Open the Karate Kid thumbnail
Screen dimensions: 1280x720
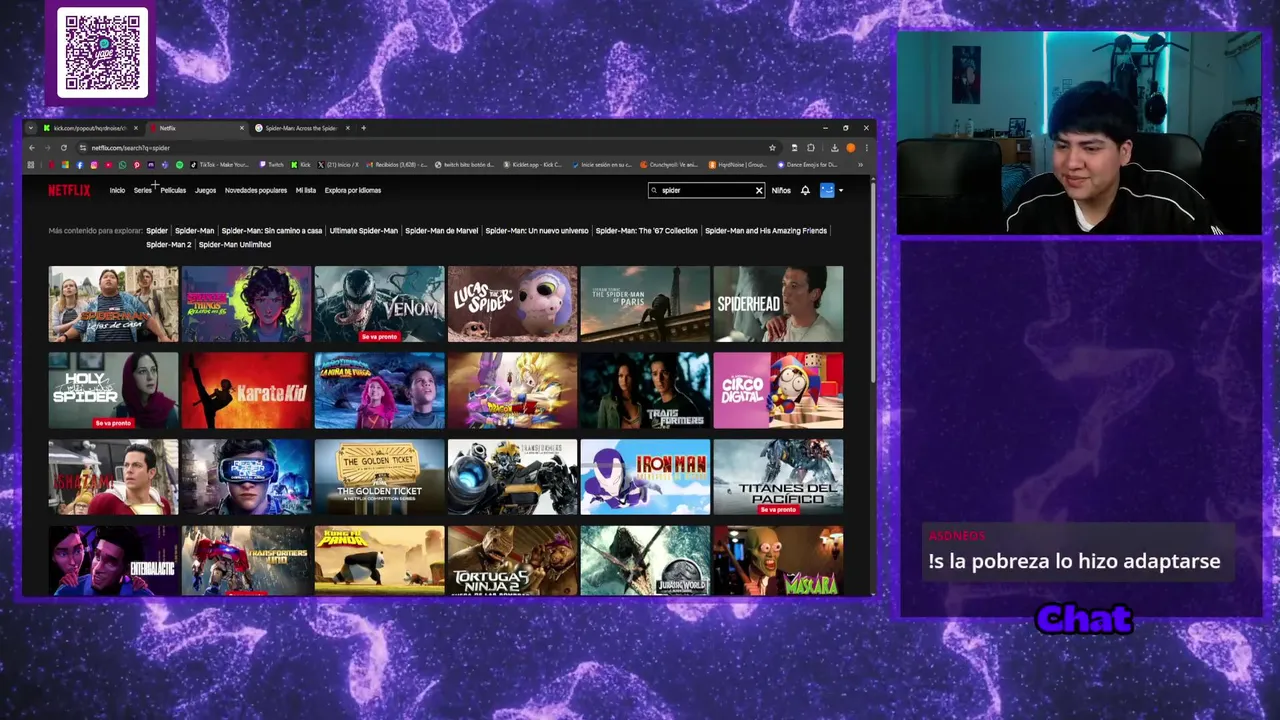(246, 390)
